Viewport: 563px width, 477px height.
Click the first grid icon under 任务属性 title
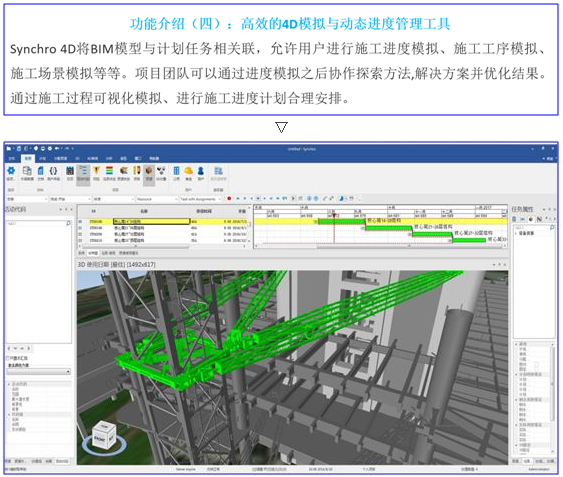click(x=515, y=219)
